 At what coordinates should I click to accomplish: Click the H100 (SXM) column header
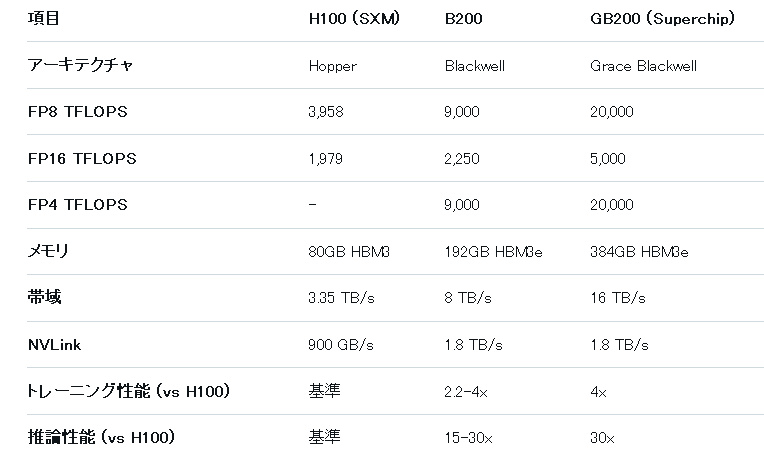[354, 19]
